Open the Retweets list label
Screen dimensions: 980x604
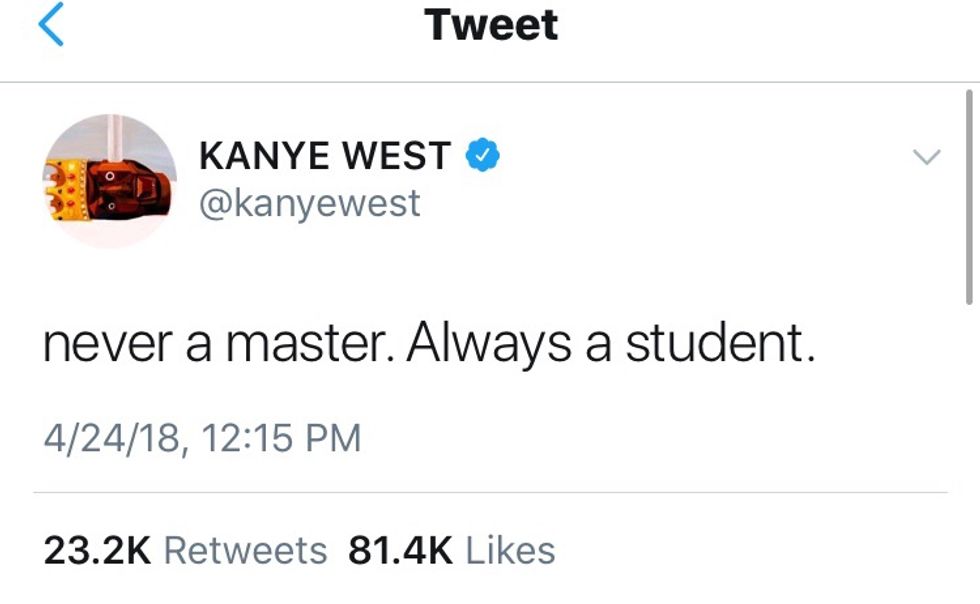tap(245, 550)
